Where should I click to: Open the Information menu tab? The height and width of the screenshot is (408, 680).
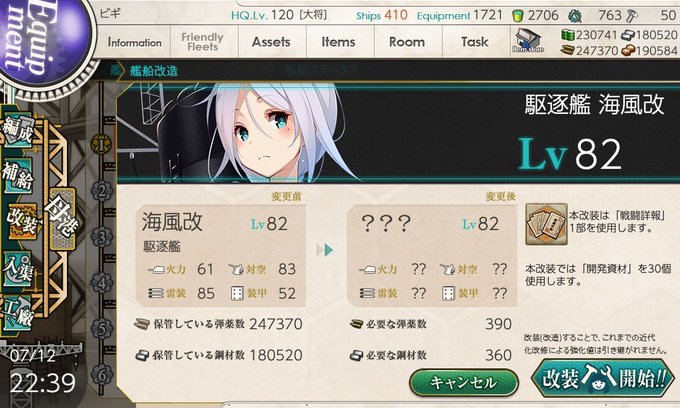point(134,42)
